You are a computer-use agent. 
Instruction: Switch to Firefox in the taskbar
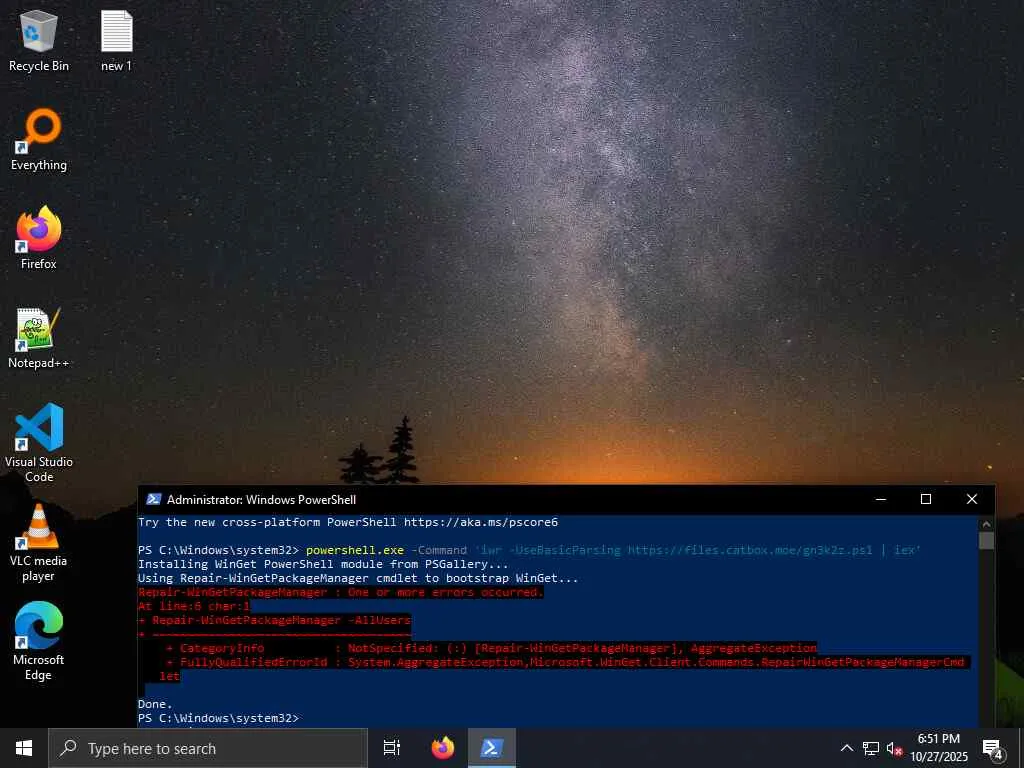443,748
